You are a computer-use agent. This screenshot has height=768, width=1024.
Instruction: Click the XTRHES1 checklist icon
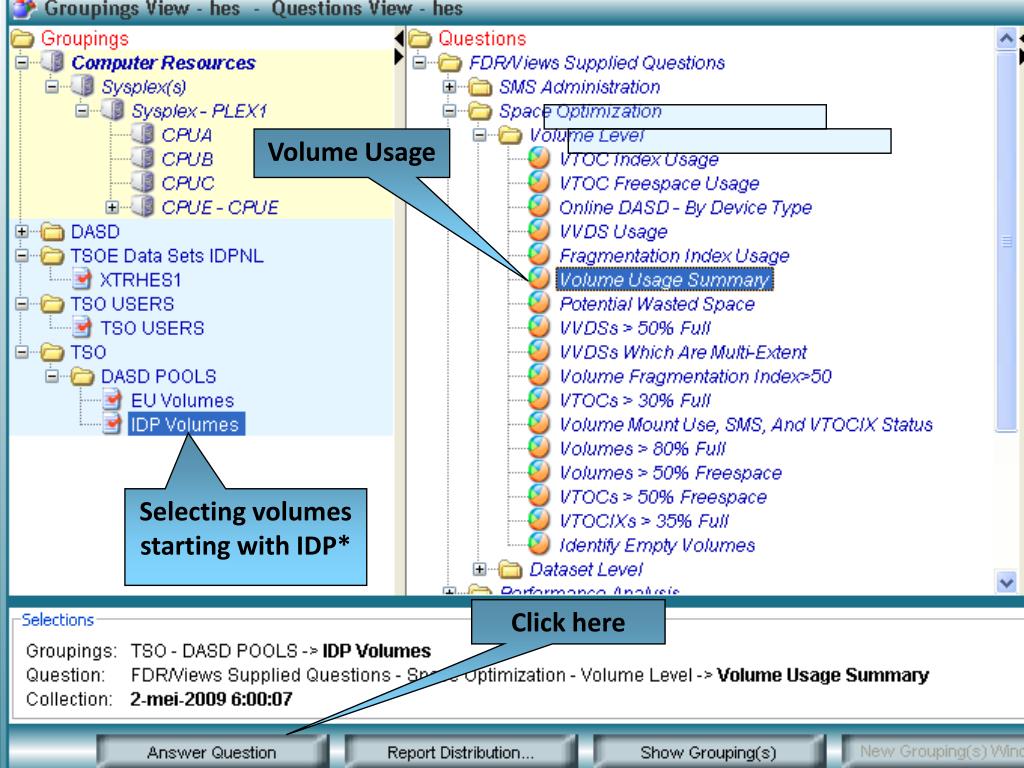[81, 279]
